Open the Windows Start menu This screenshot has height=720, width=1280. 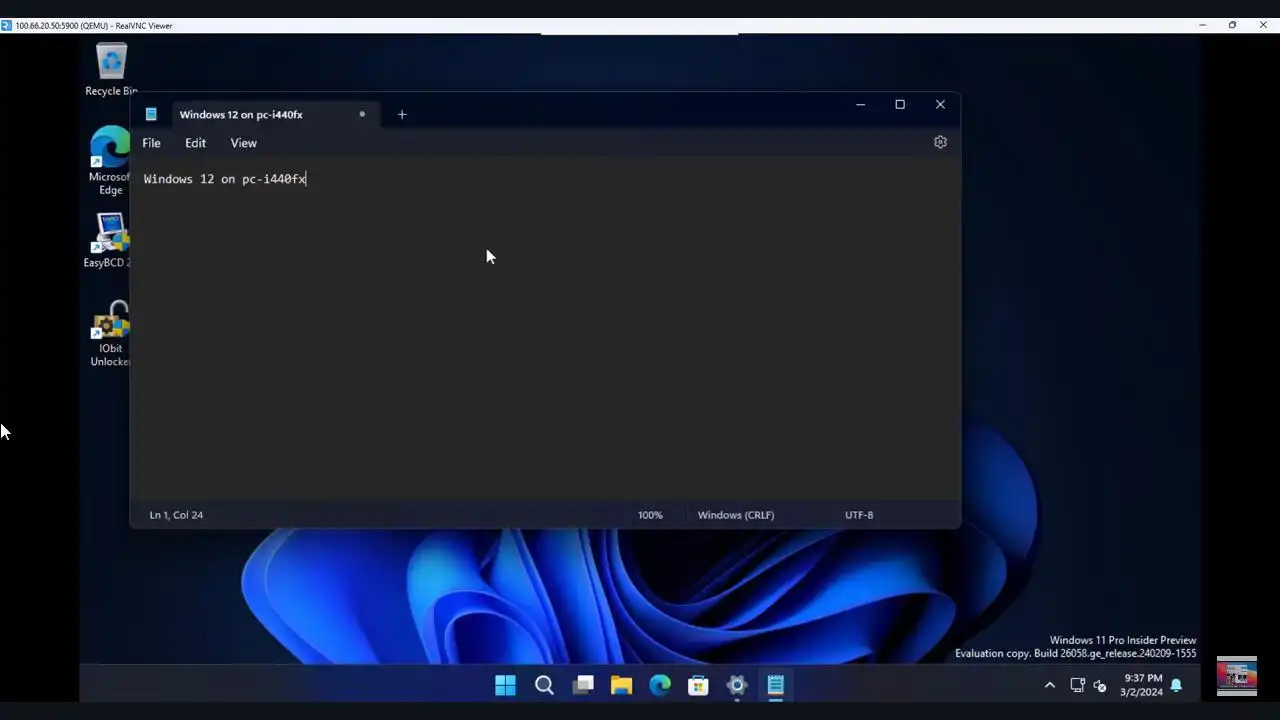(x=505, y=685)
